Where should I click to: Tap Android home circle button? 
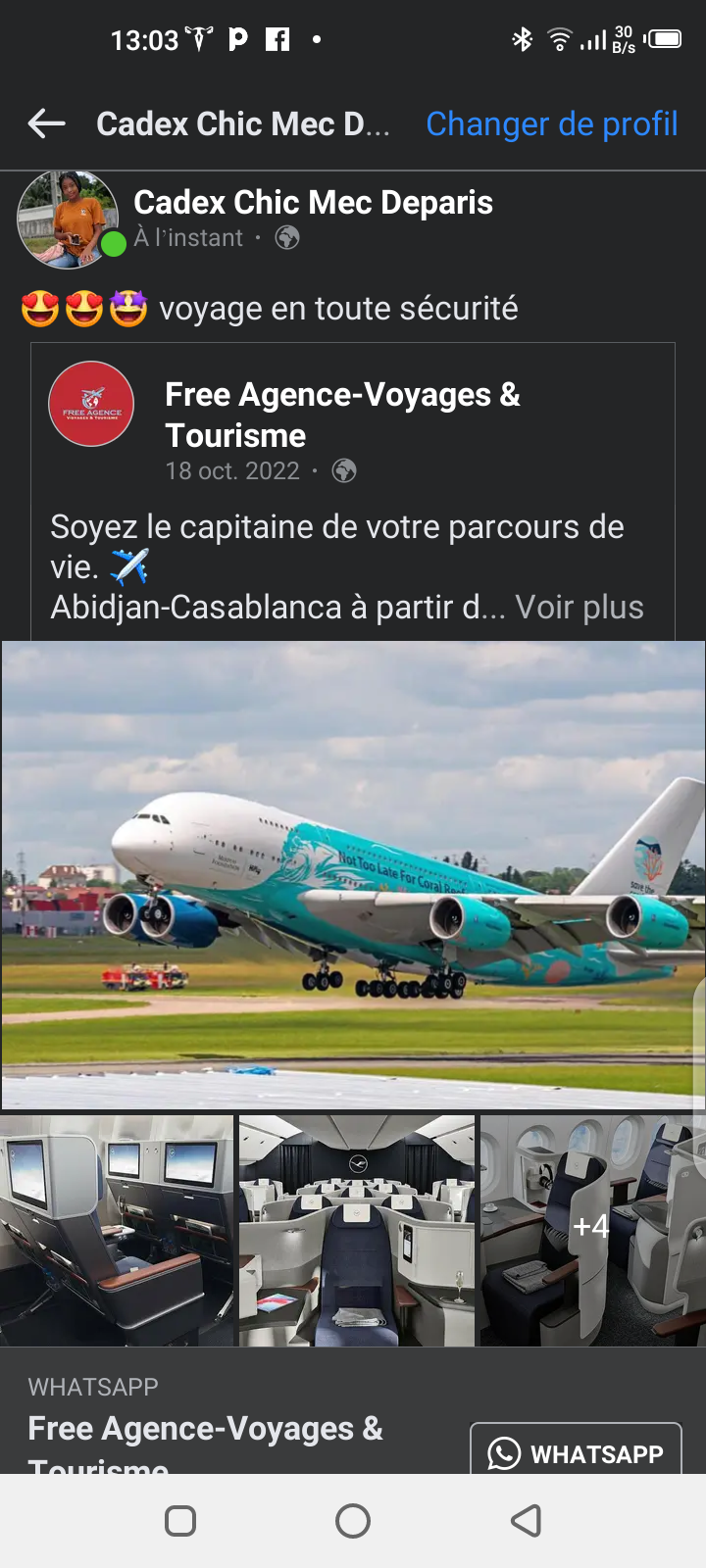353,1521
